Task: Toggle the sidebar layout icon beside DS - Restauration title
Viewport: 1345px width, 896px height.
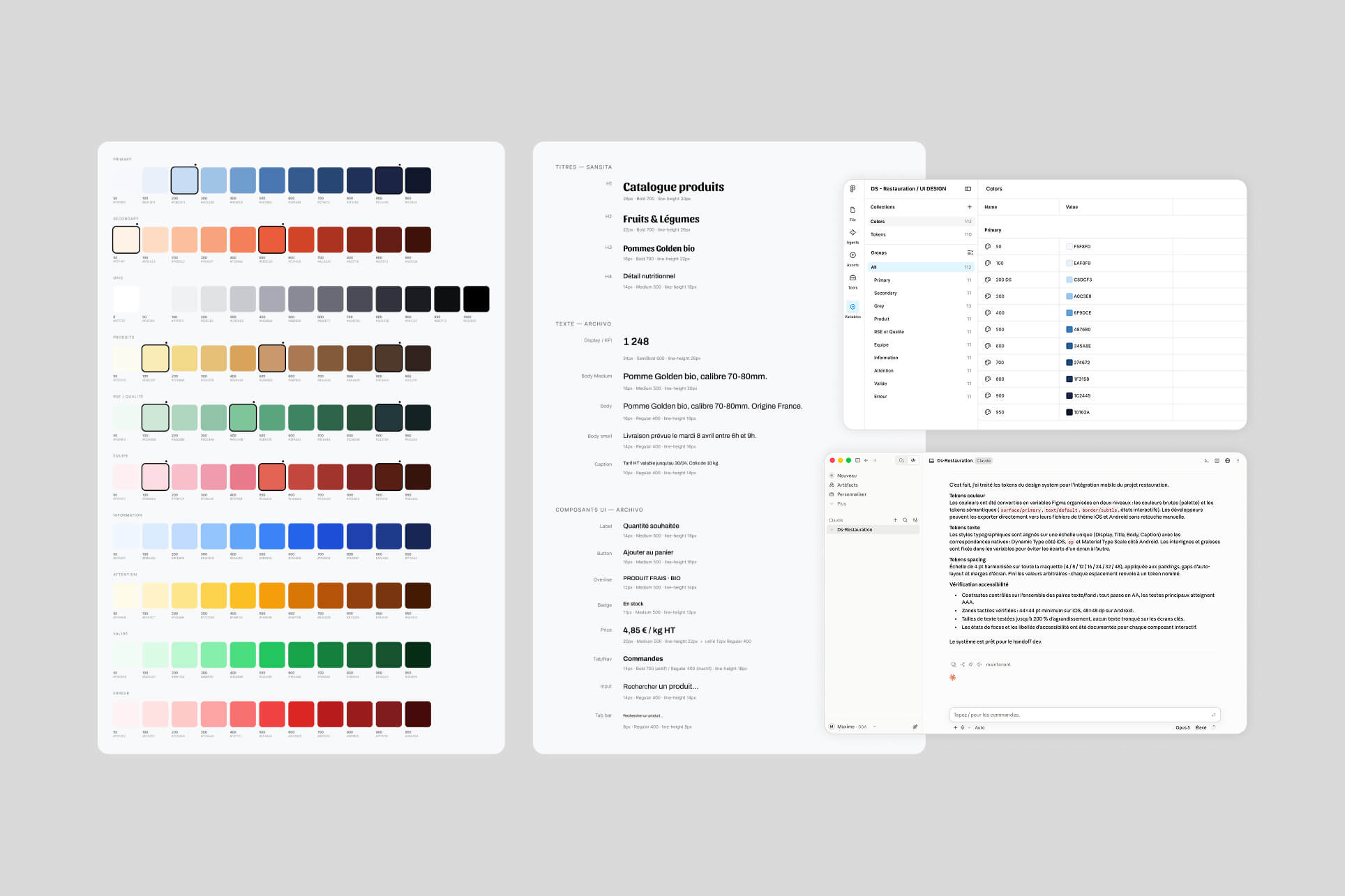Action: (x=968, y=189)
